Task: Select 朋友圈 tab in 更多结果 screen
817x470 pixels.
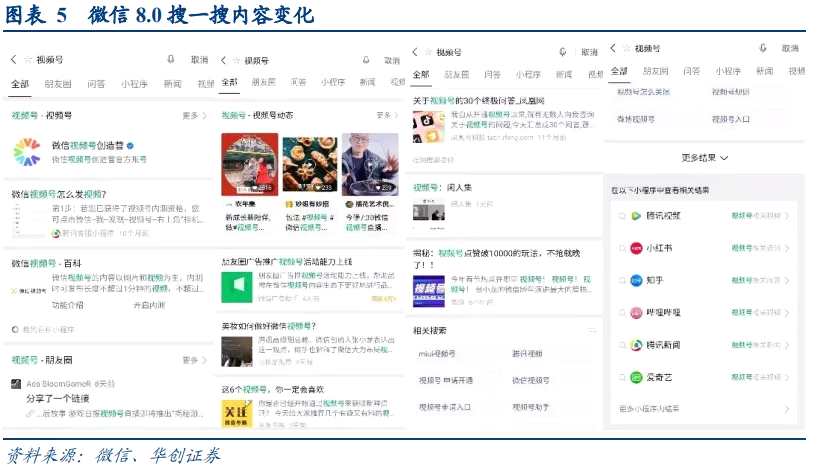Action: [655, 71]
